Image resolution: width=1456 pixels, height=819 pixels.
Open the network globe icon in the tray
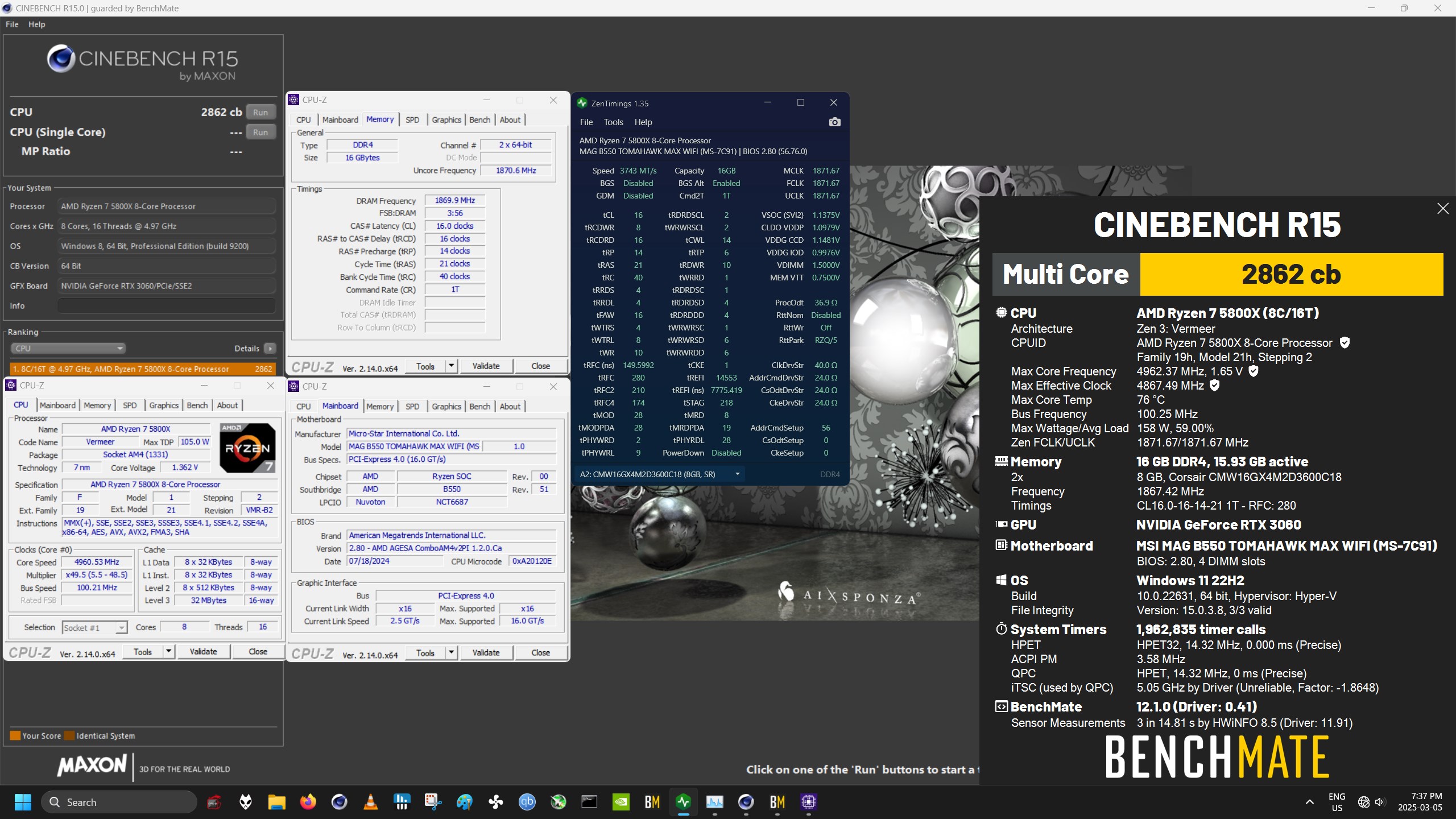1363,802
